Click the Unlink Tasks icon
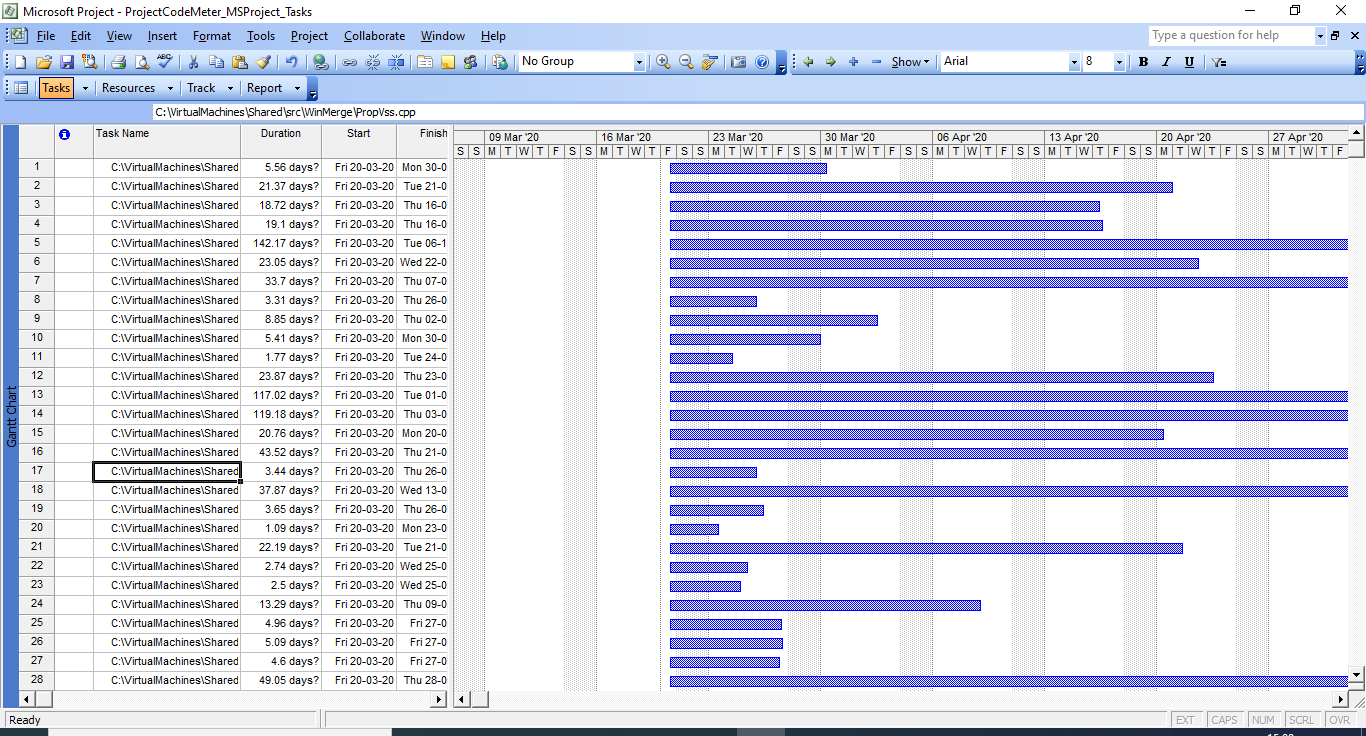The width and height of the screenshot is (1366, 736). coord(373,62)
